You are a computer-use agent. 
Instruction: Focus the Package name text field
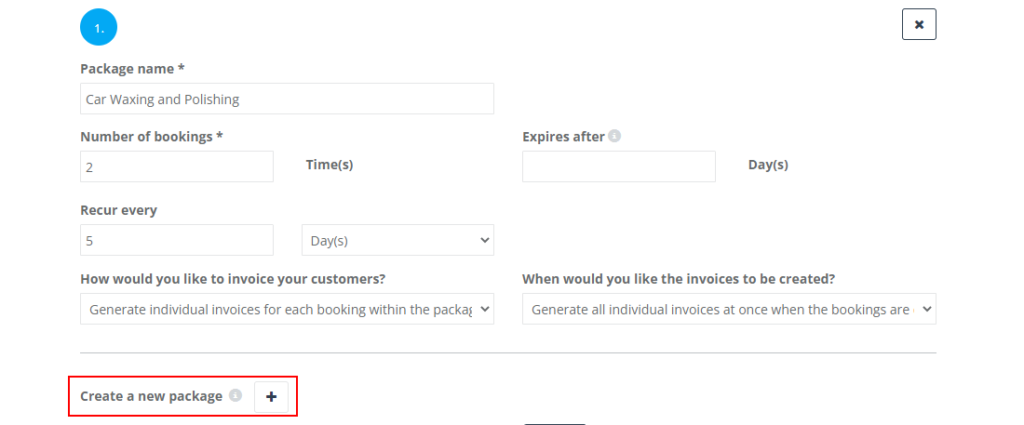[x=287, y=99]
